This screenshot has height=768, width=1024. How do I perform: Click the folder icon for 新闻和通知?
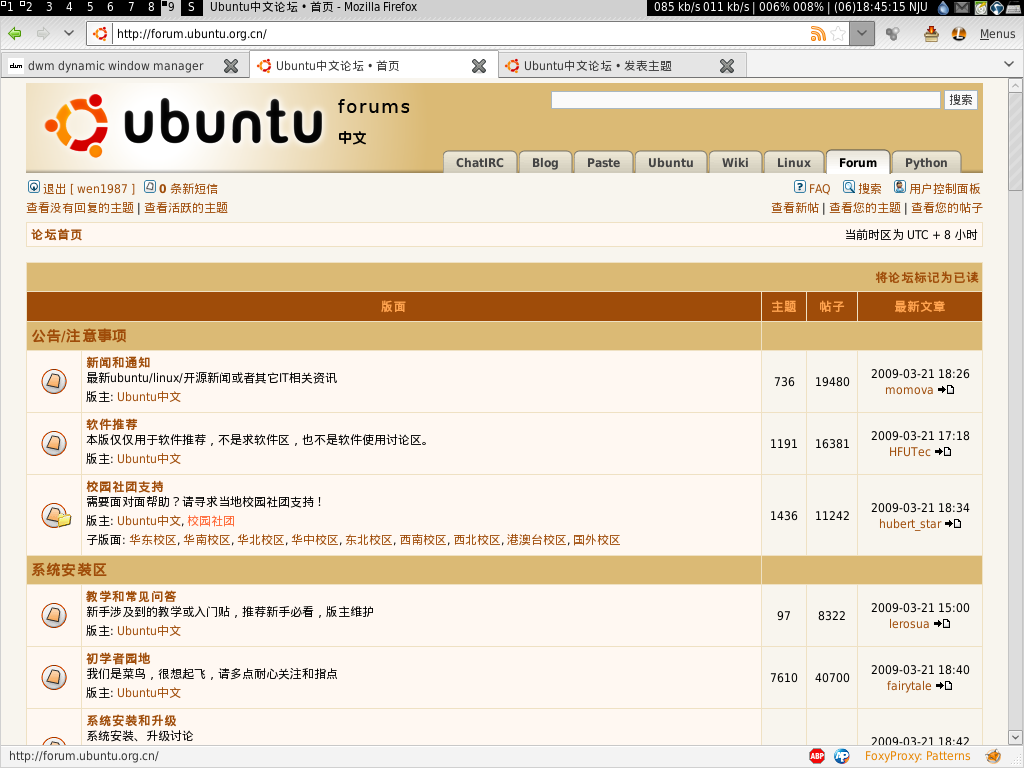[54, 381]
